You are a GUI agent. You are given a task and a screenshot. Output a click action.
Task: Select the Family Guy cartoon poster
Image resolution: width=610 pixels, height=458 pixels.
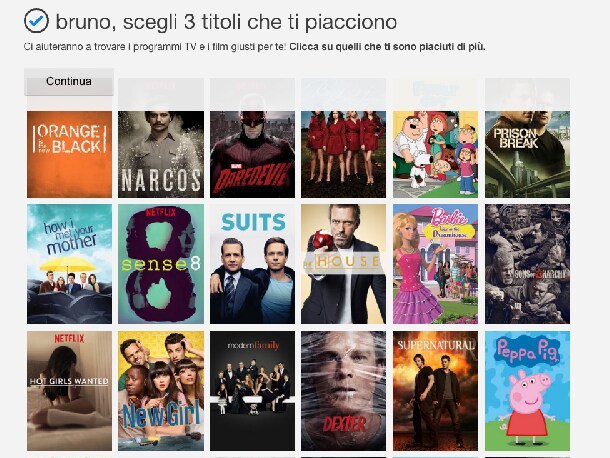click(x=435, y=154)
